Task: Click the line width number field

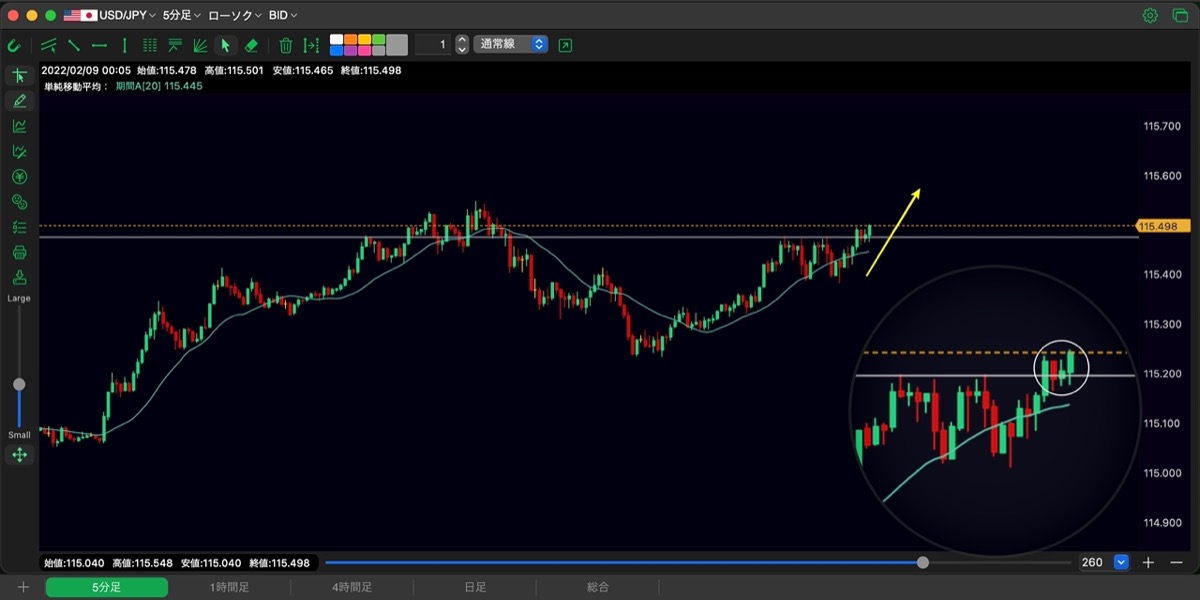Action: click(x=433, y=44)
